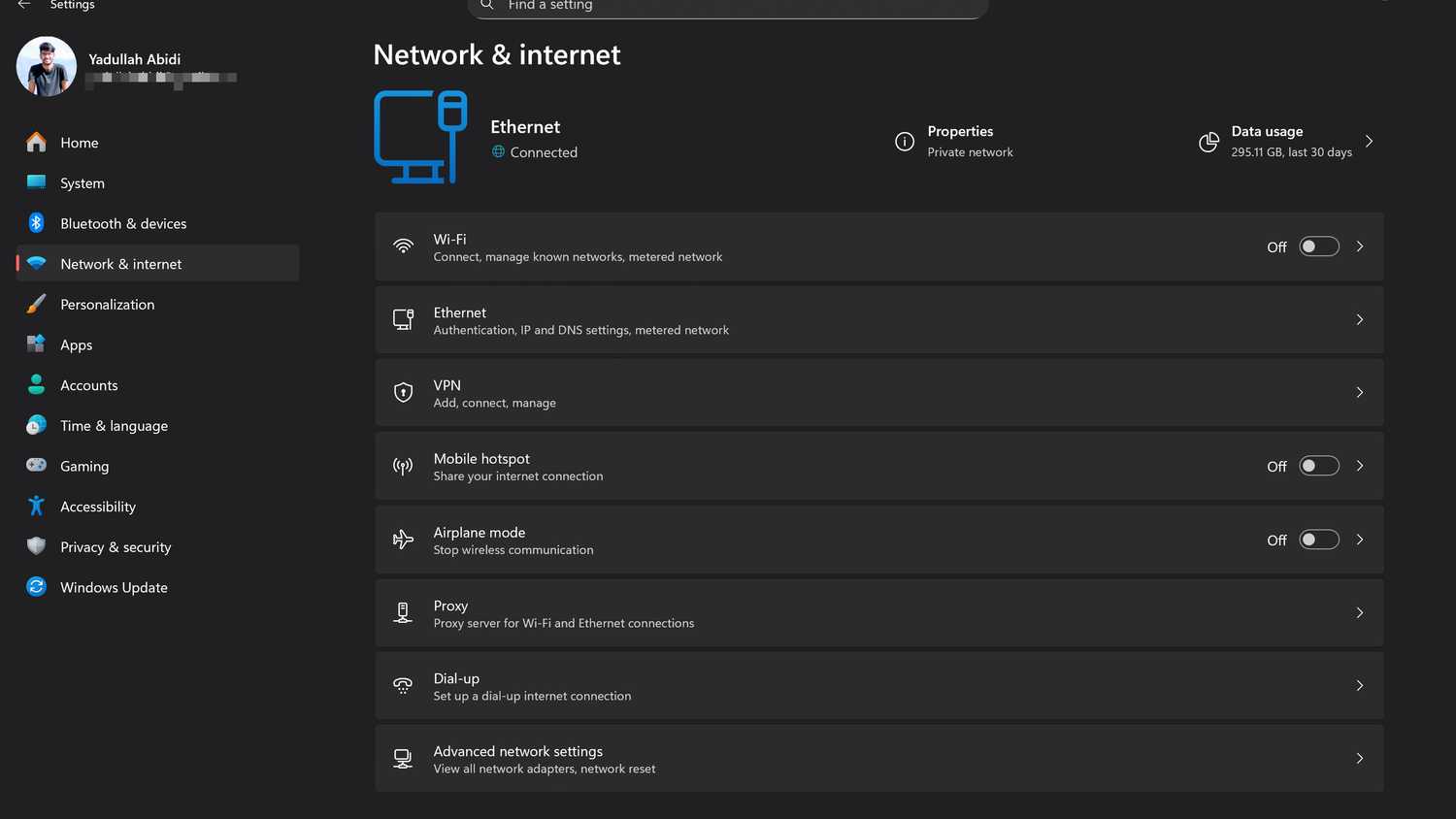Screen dimensions: 1456x819
Task: Click the Privacy & security shield icon
Action: 36,546
